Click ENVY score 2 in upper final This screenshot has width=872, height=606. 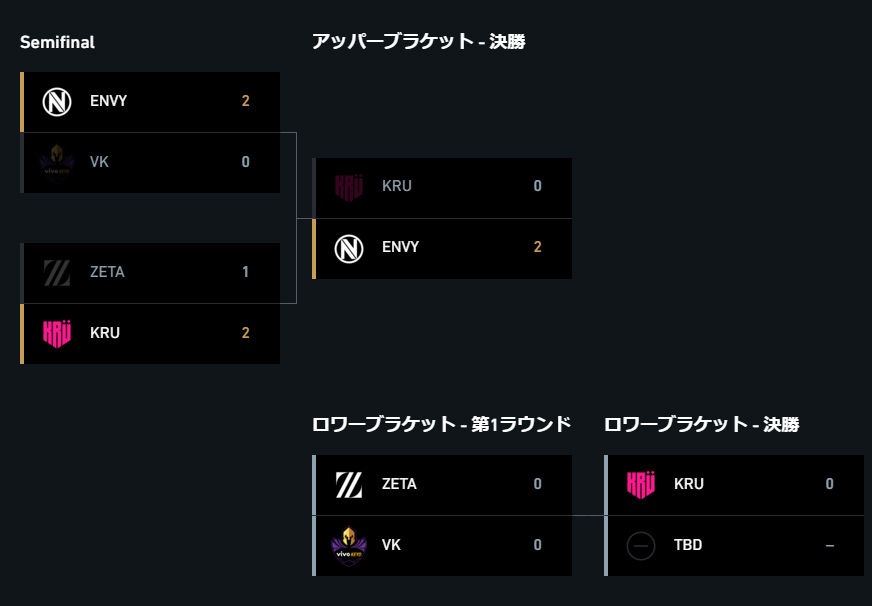pyautogui.click(x=537, y=247)
